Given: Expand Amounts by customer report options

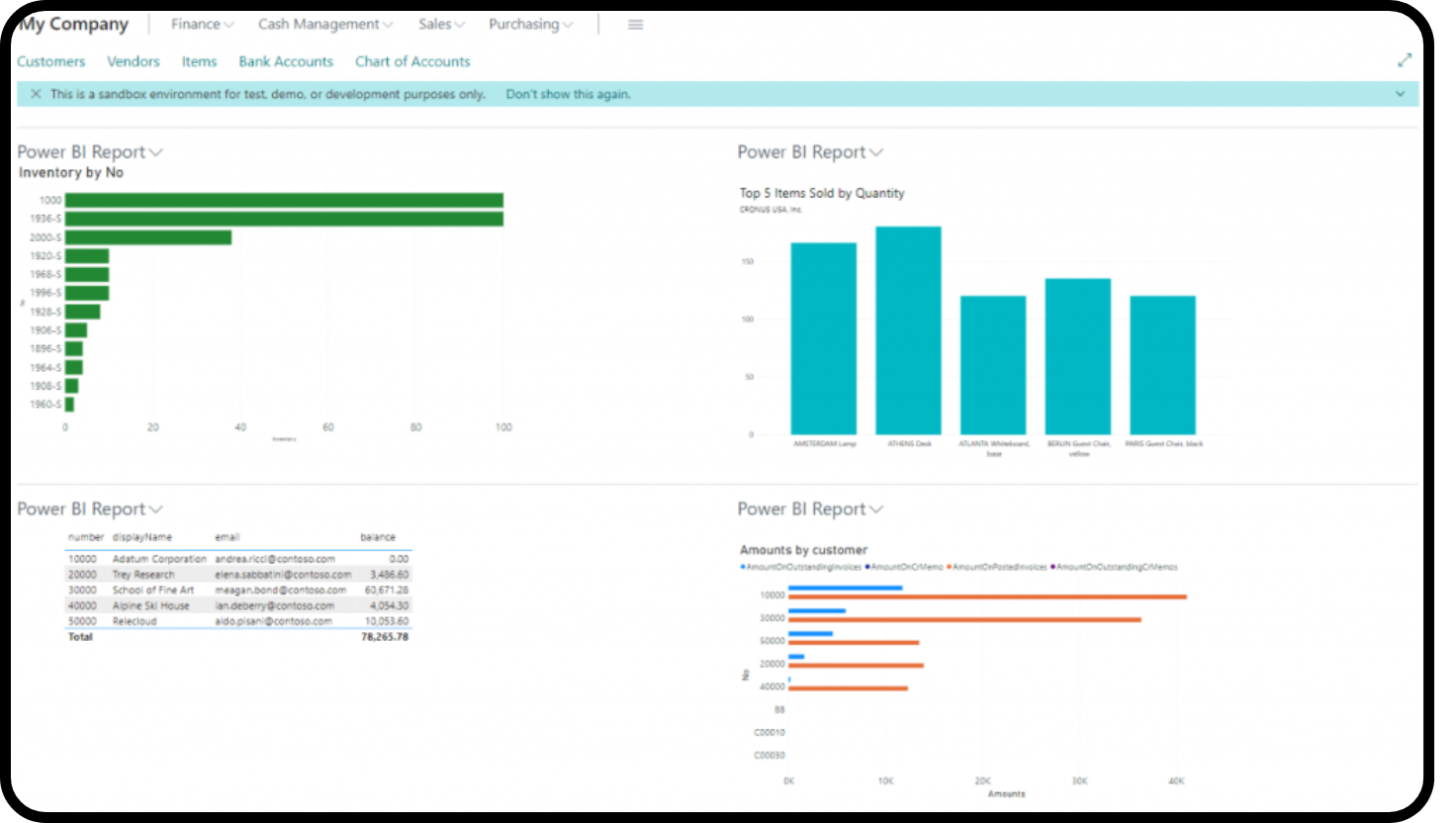Looking at the screenshot, I should (x=810, y=509).
